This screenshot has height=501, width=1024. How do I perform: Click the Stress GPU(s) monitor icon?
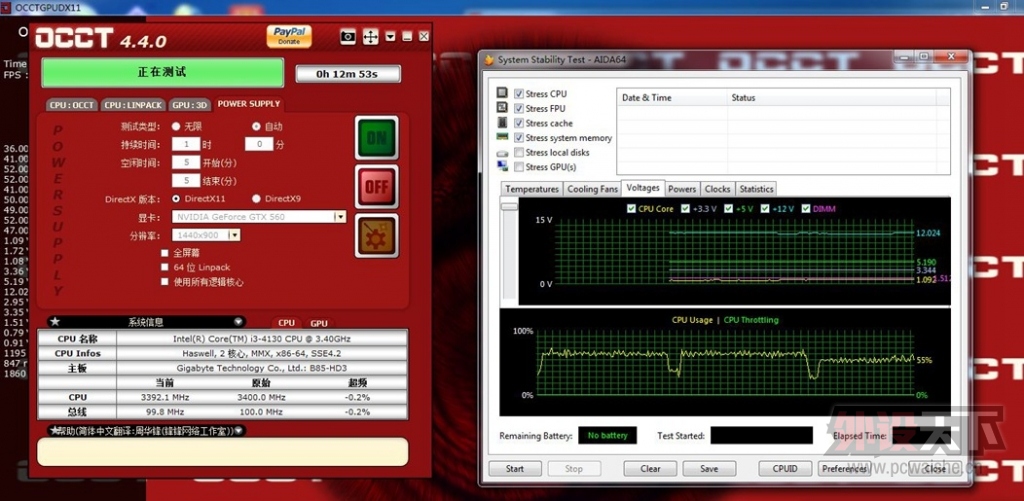[502, 167]
